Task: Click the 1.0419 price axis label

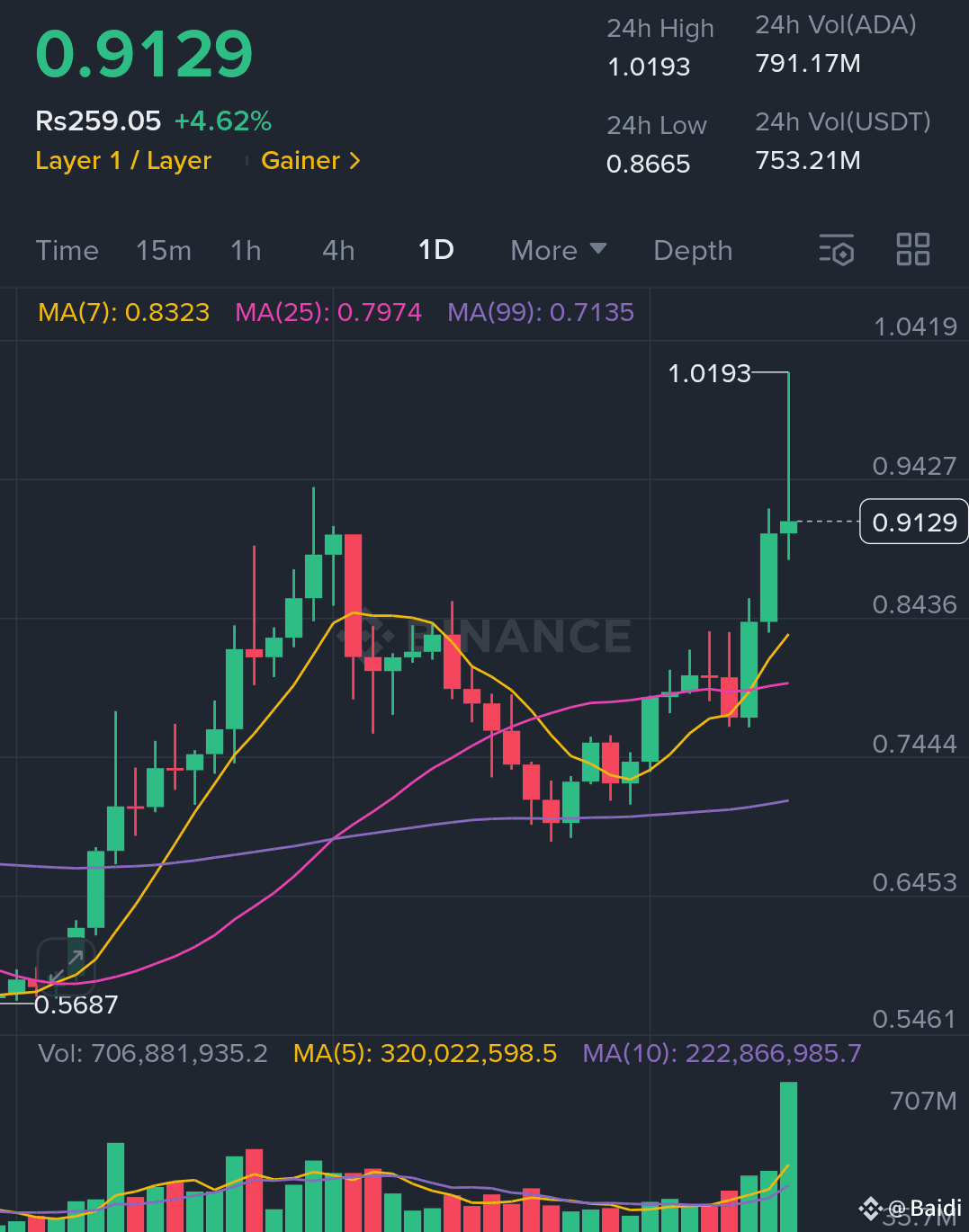Action: coord(915,326)
